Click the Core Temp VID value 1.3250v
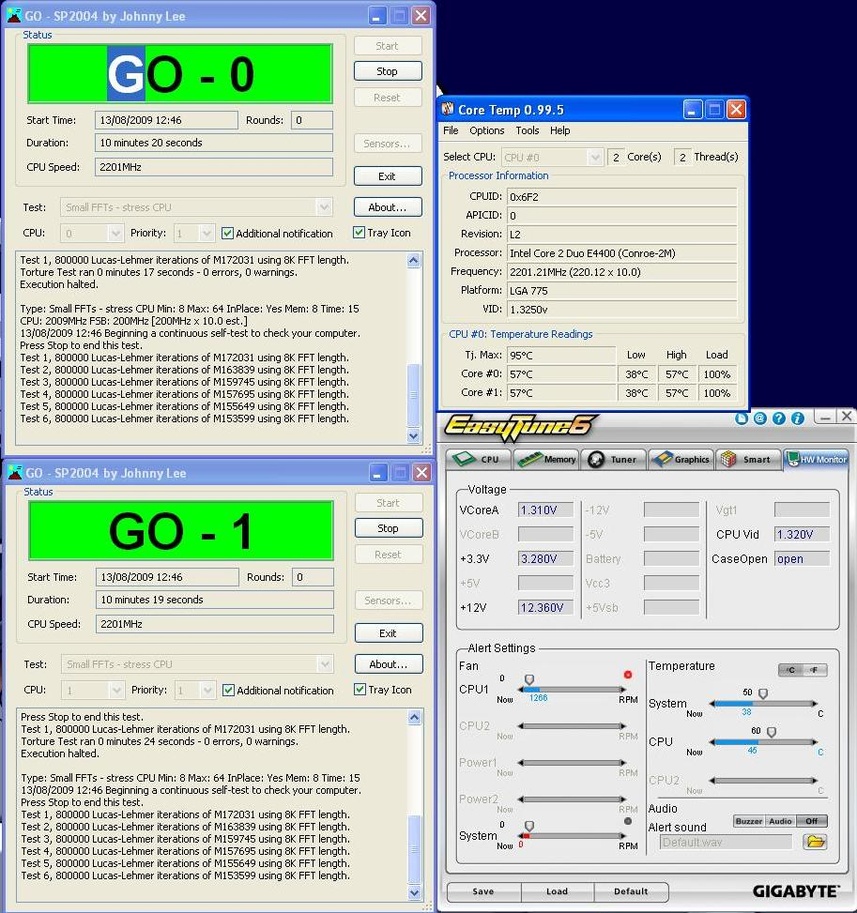 point(622,309)
